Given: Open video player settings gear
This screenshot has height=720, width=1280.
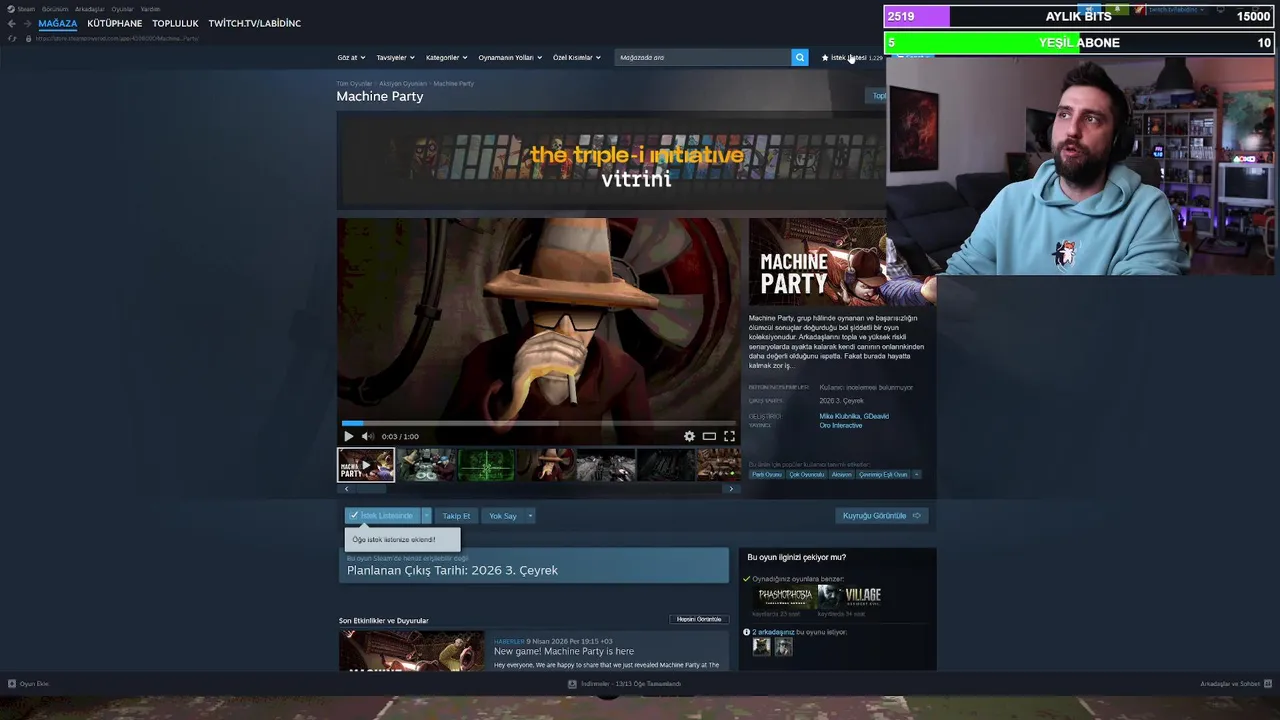Looking at the screenshot, I should coord(689,436).
